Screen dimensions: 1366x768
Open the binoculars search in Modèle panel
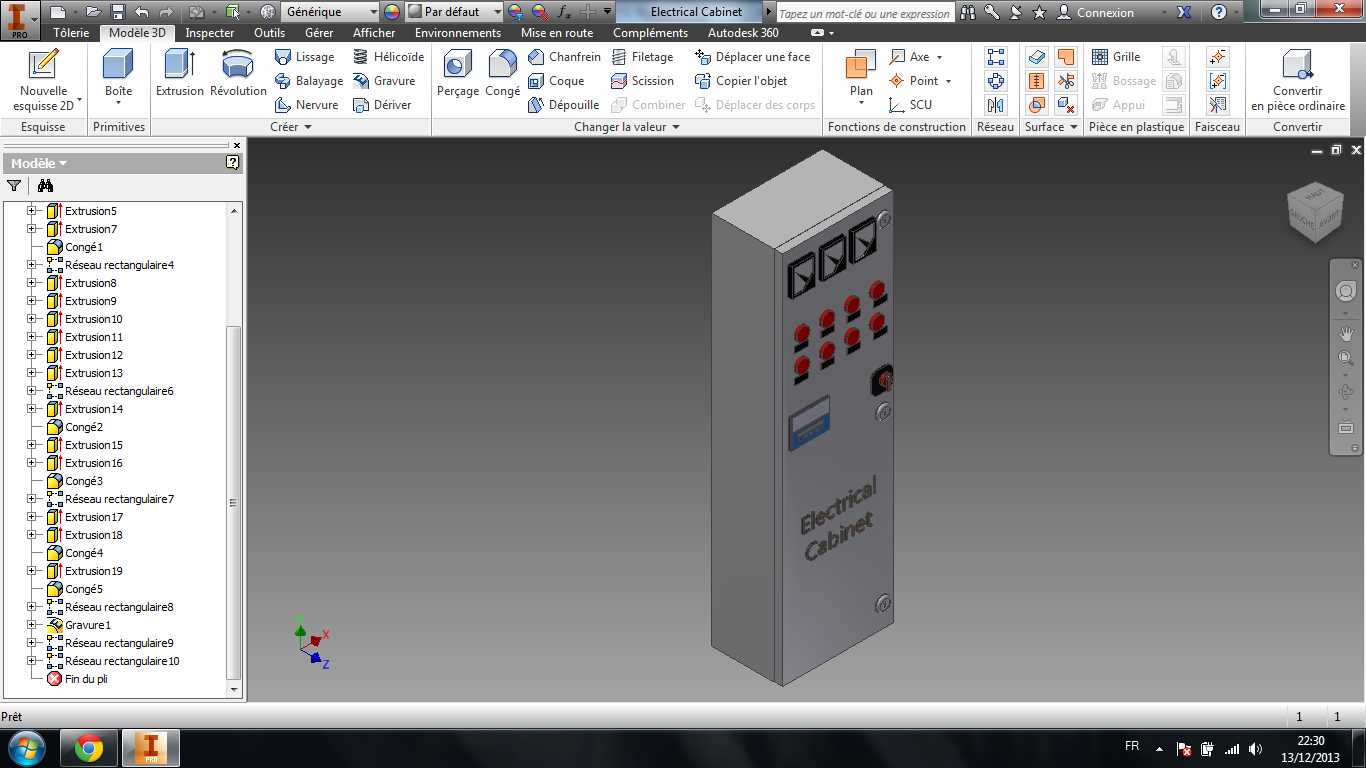tap(44, 185)
